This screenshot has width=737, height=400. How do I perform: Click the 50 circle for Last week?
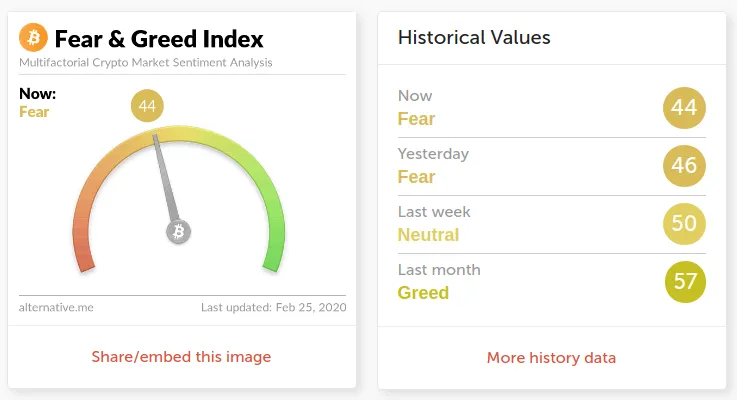(x=684, y=224)
